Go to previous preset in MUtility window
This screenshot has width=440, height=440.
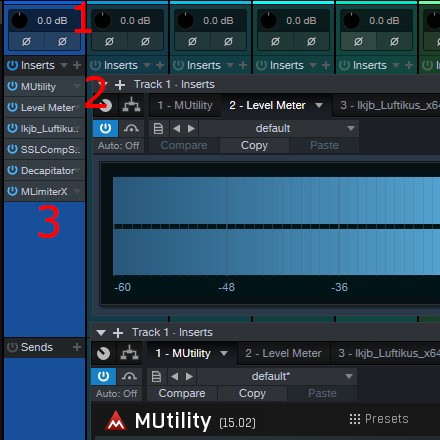click(175, 376)
